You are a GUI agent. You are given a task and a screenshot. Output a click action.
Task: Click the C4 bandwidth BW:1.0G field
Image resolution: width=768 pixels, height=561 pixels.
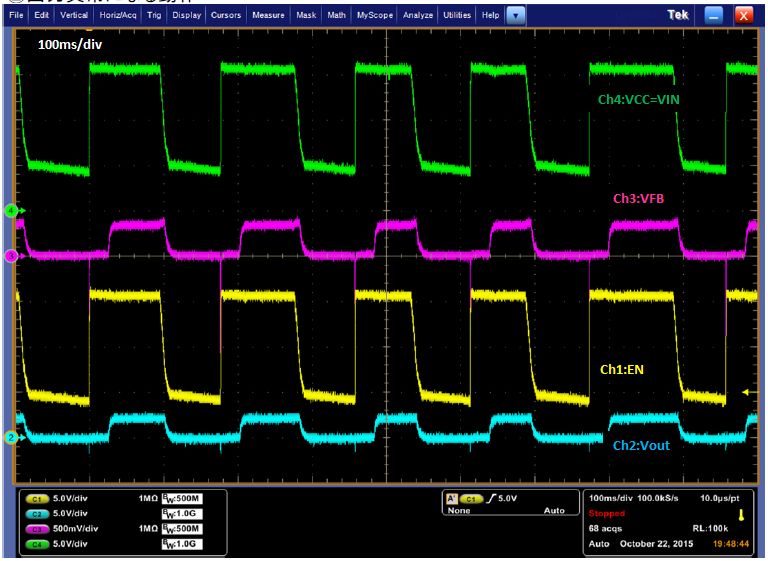click(x=182, y=544)
